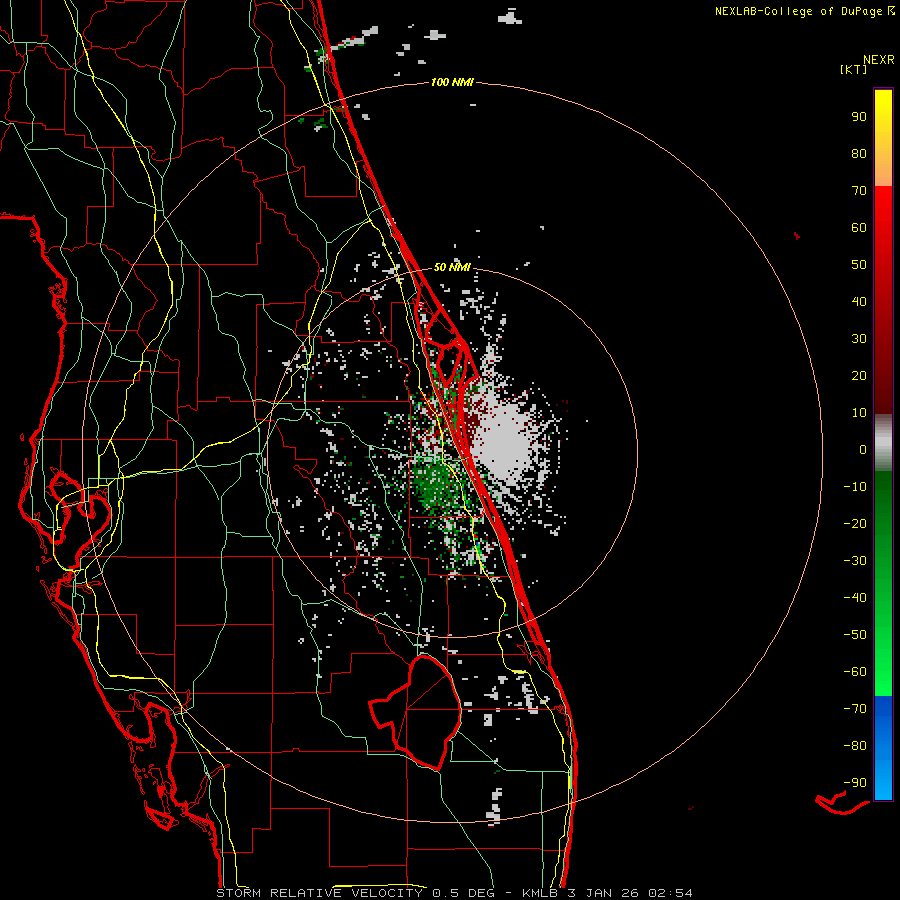The width and height of the screenshot is (900, 900).
Task: Click the NEXR label above the scale
Action: pyautogui.click(x=879, y=60)
